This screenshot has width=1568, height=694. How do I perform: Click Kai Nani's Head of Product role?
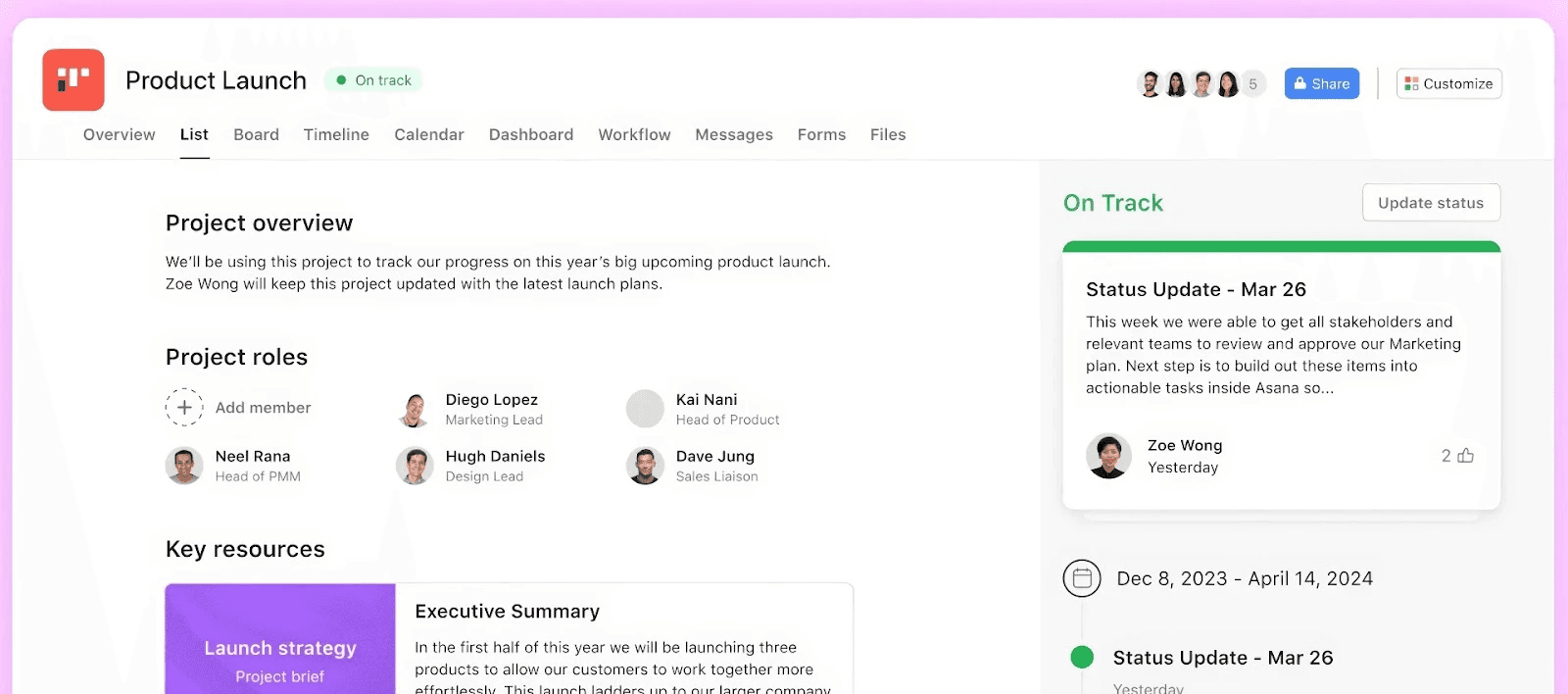point(727,420)
